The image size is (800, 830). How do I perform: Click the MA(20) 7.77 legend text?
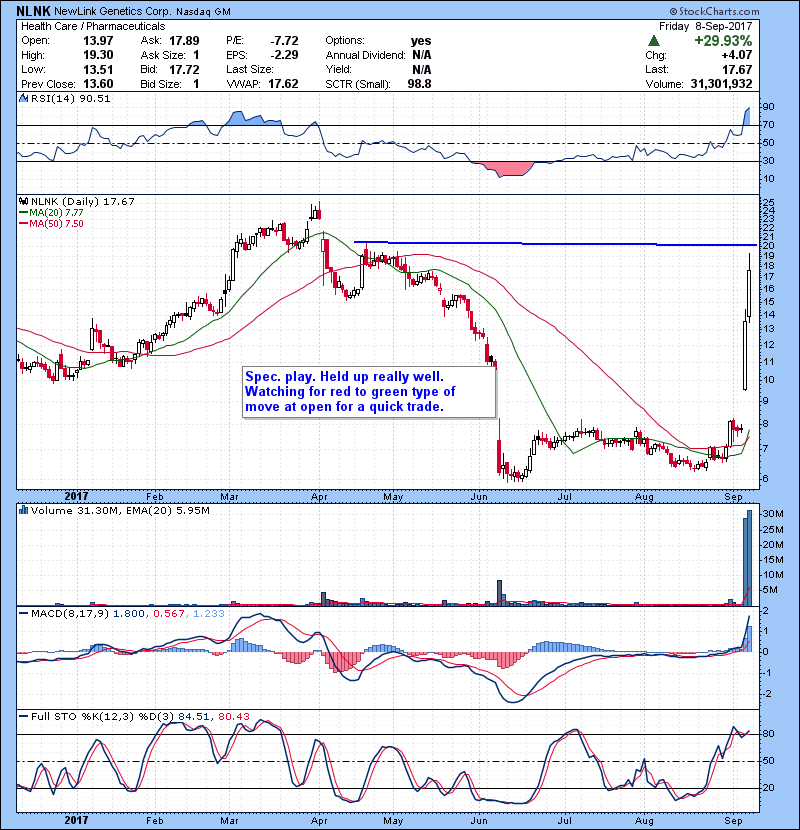coord(56,212)
